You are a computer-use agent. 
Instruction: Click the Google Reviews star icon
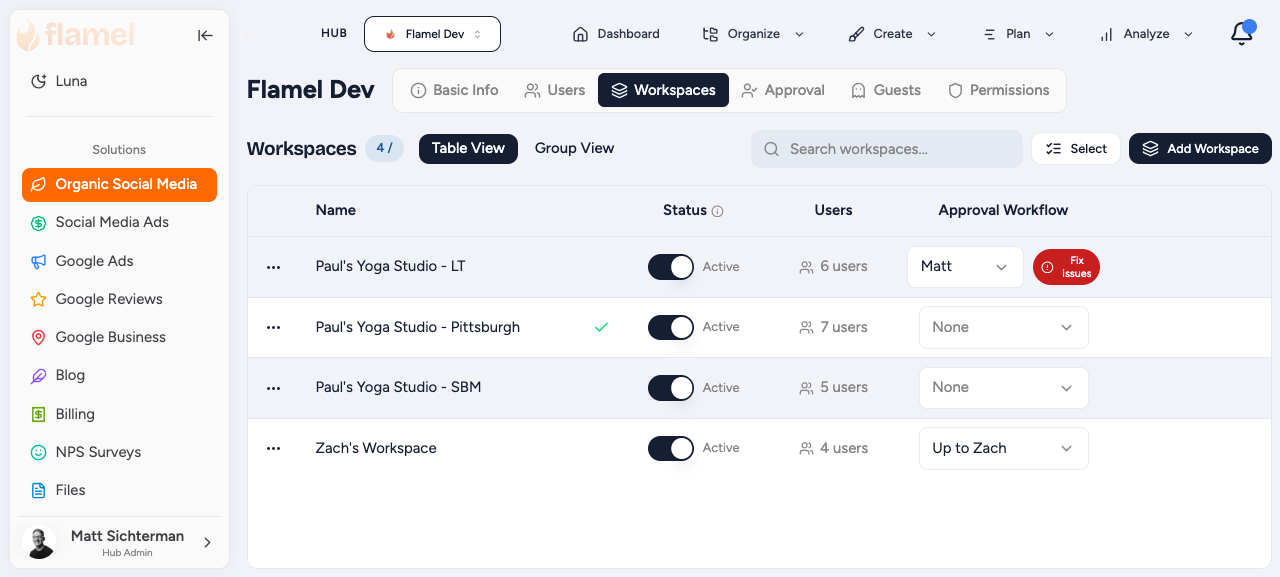coord(38,299)
